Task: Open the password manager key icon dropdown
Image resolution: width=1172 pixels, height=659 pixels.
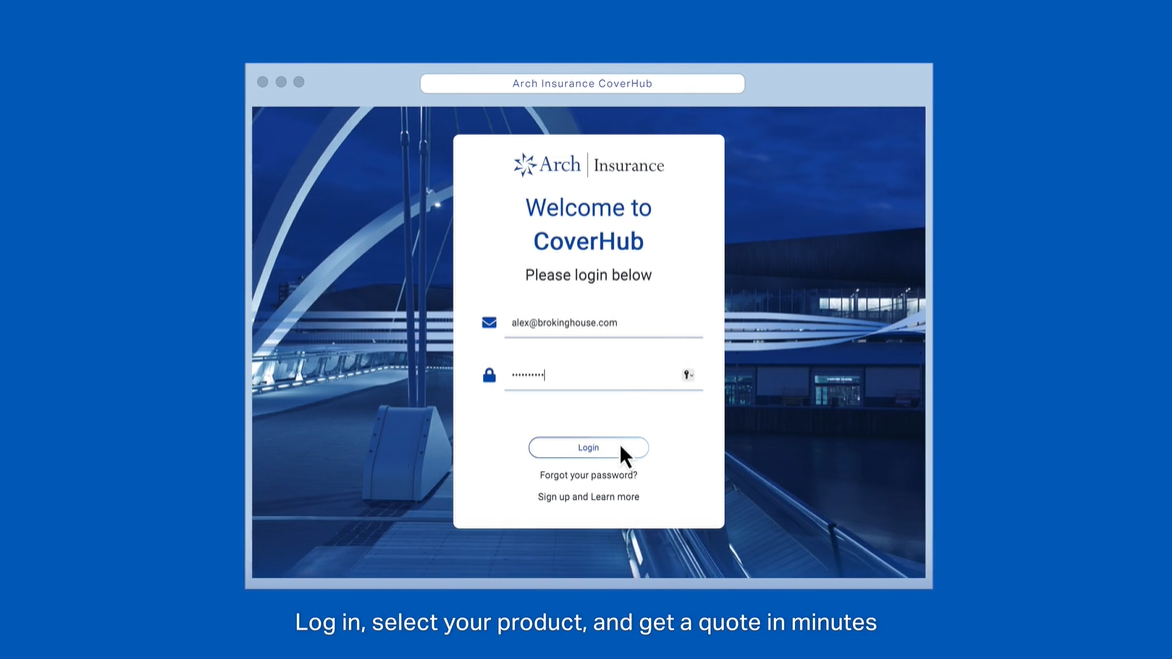Action: (x=688, y=375)
